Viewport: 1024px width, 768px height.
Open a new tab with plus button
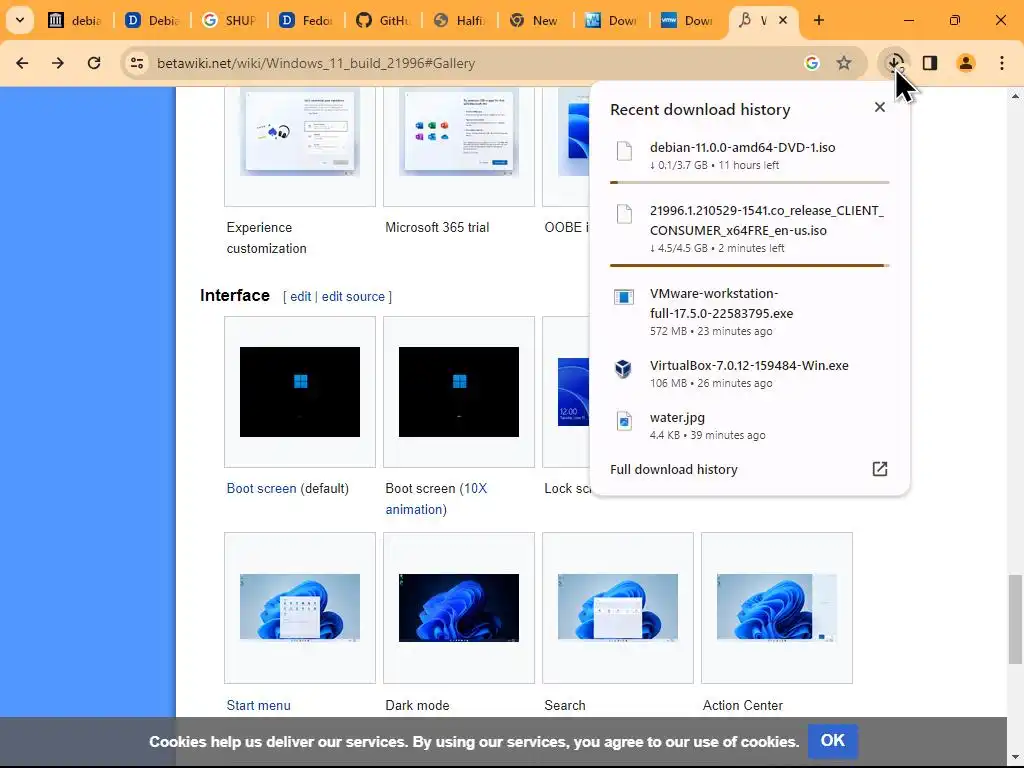pyautogui.click(x=819, y=20)
